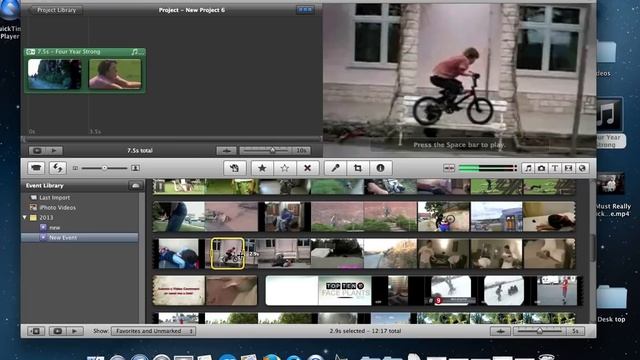Open the music and sound effects browser
Image resolution: width=640 pixels, height=360 pixels.
click(x=528, y=168)
